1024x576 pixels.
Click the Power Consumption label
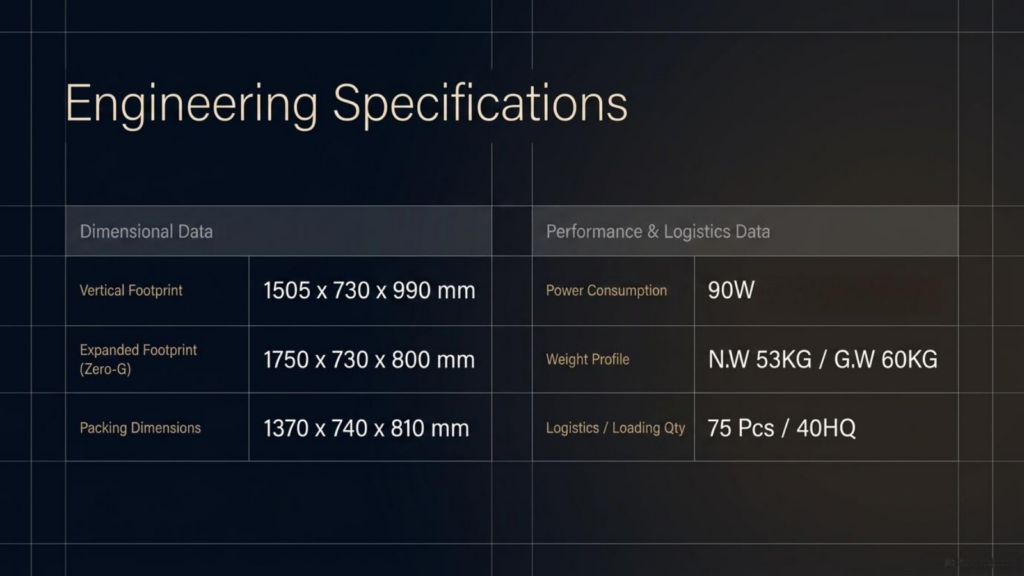tap(606, 291)
